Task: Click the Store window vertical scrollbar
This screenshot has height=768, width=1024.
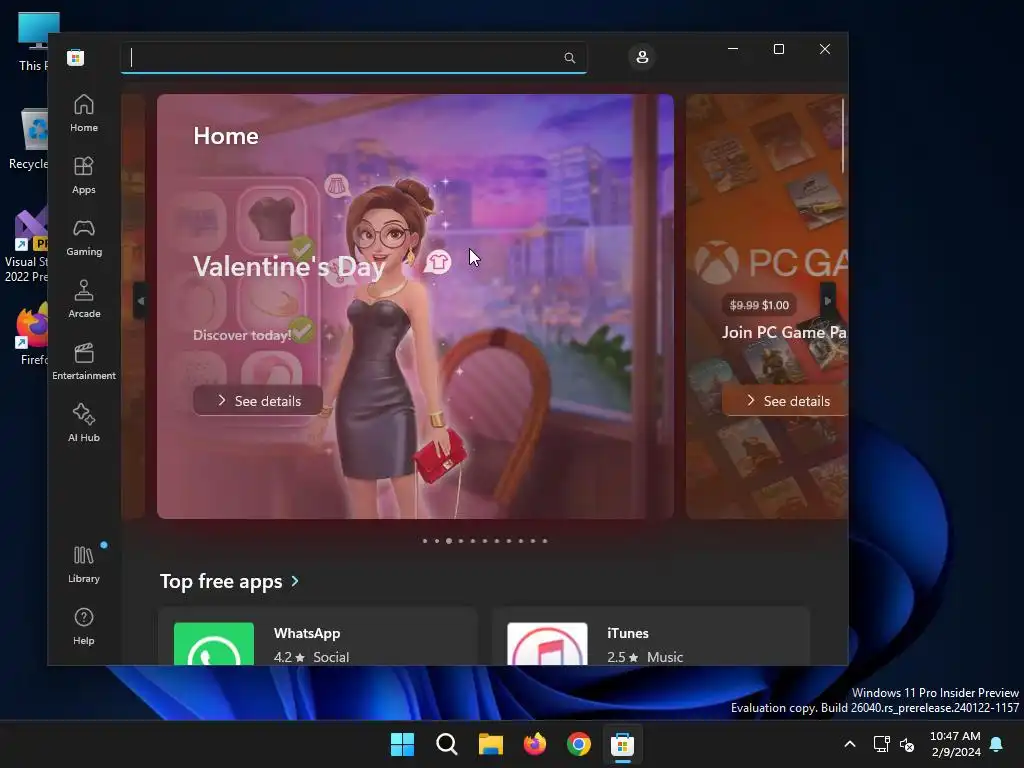Action: 843,136
